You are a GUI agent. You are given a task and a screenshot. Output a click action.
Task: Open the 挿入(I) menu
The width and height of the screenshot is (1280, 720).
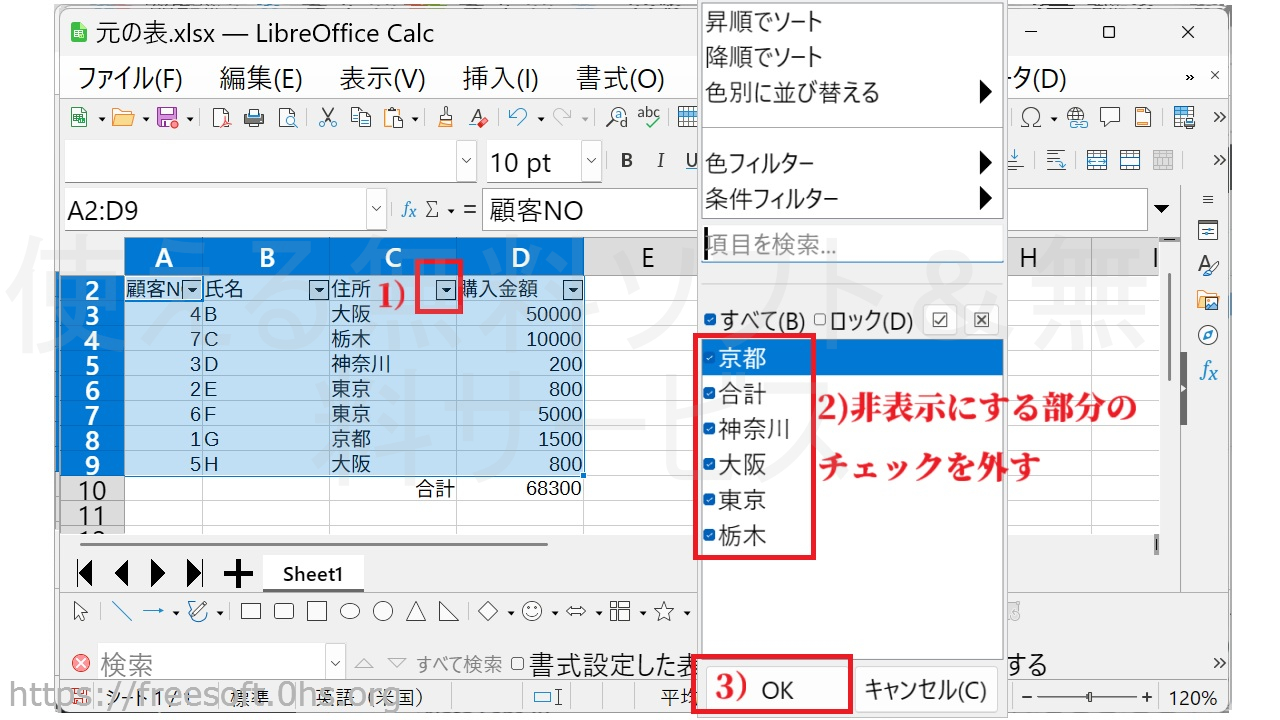coord(500,78)
